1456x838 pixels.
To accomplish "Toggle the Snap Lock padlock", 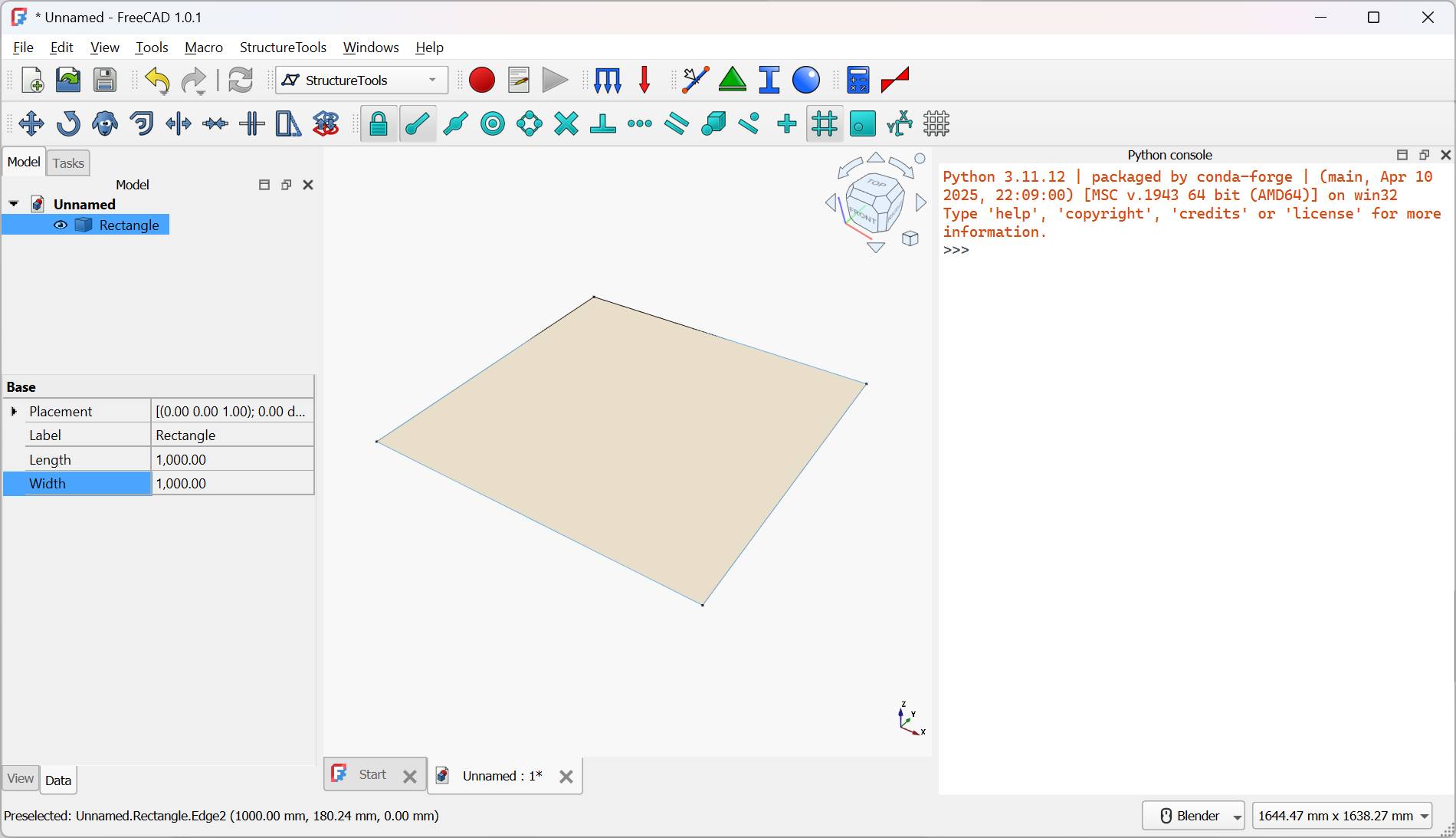I will 379,123.
